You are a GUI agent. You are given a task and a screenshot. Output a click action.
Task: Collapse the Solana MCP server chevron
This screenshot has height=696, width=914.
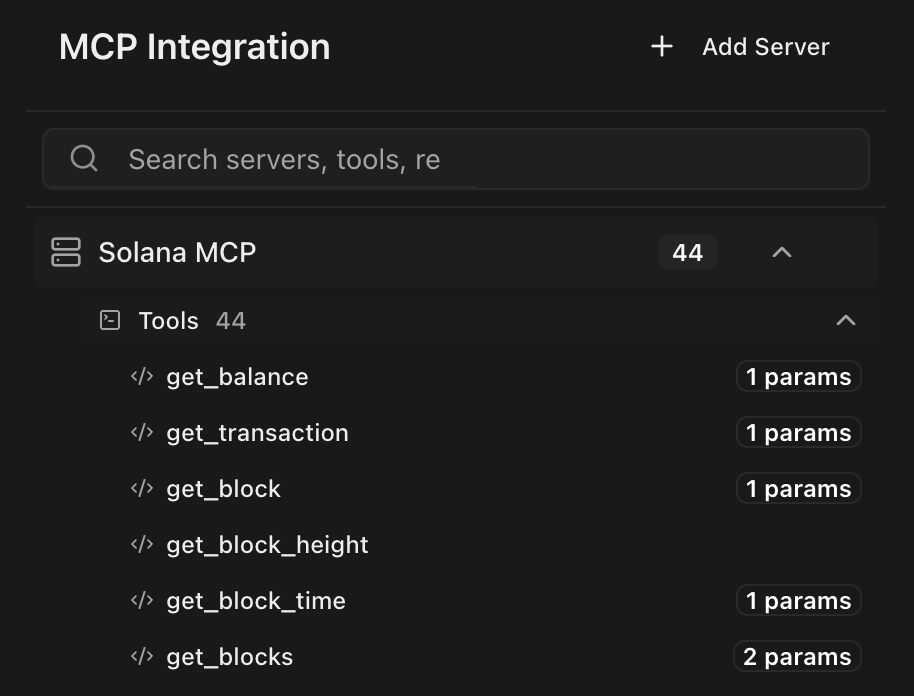782,253
